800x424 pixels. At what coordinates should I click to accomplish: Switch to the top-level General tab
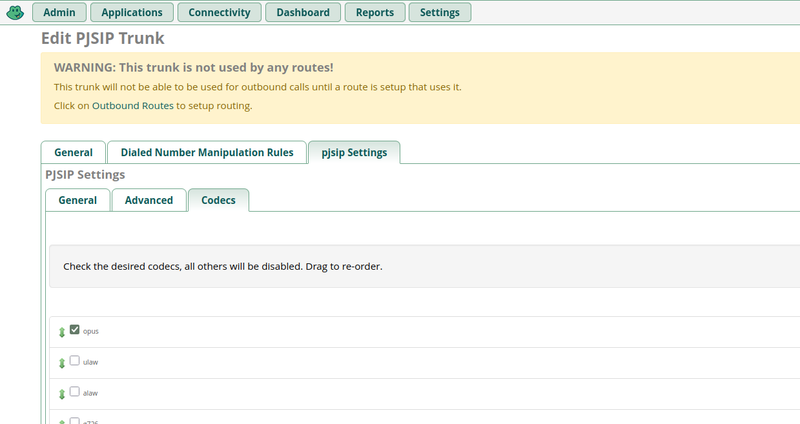coord(73,153)
